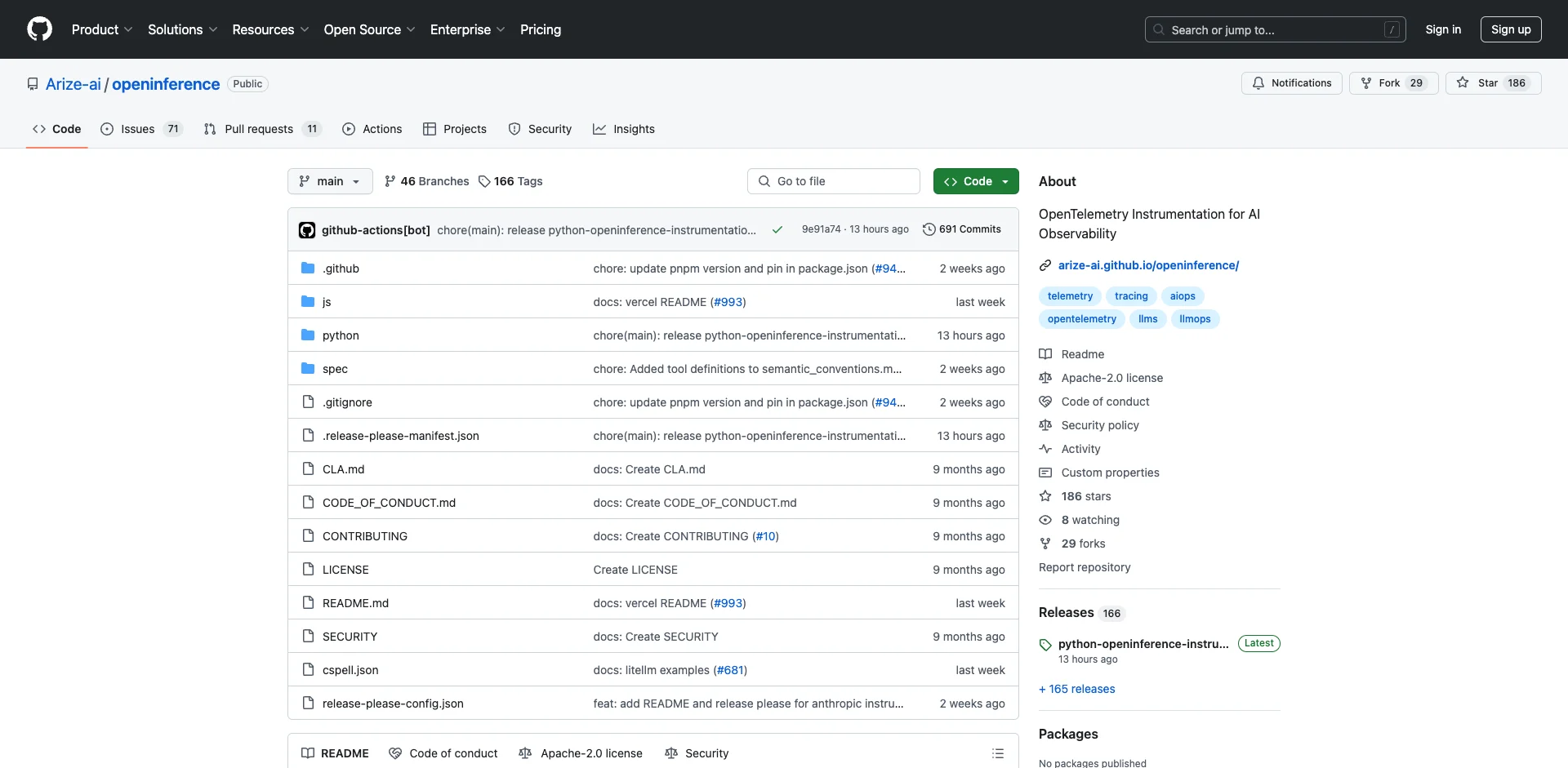The width and height of the screenshot is (1568, 768).
Task: Open the Product dropdown menu
Action: (102, 29)
